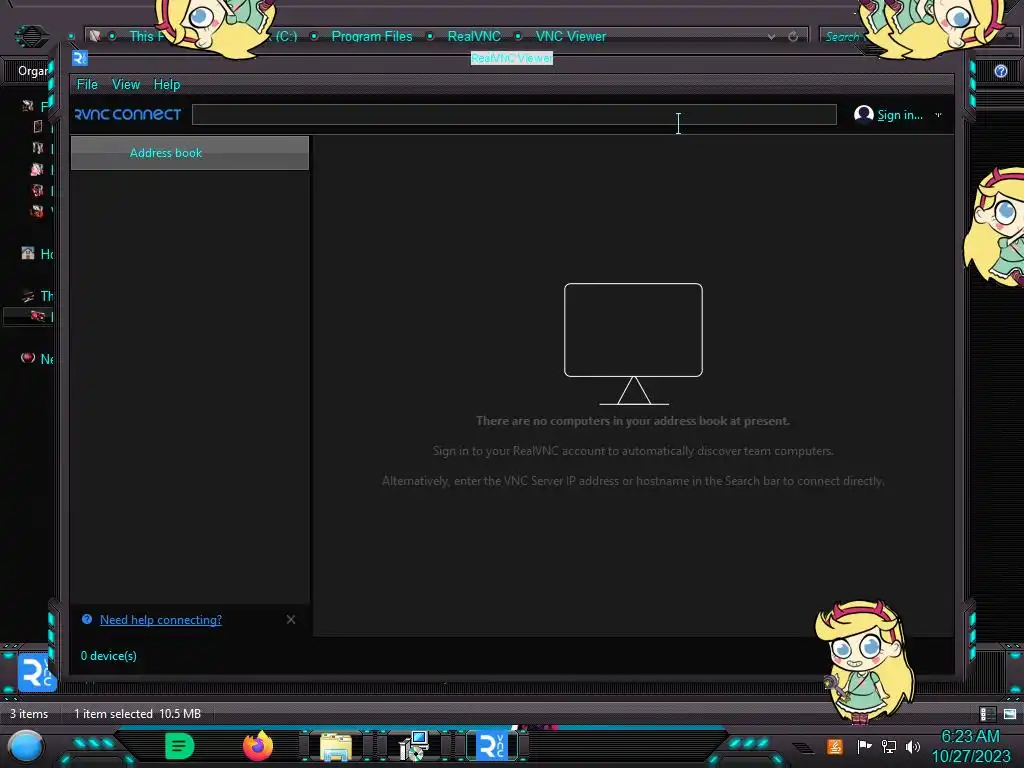
Task: Open the Explorer help question mark icon
Action: point(1000,71)
